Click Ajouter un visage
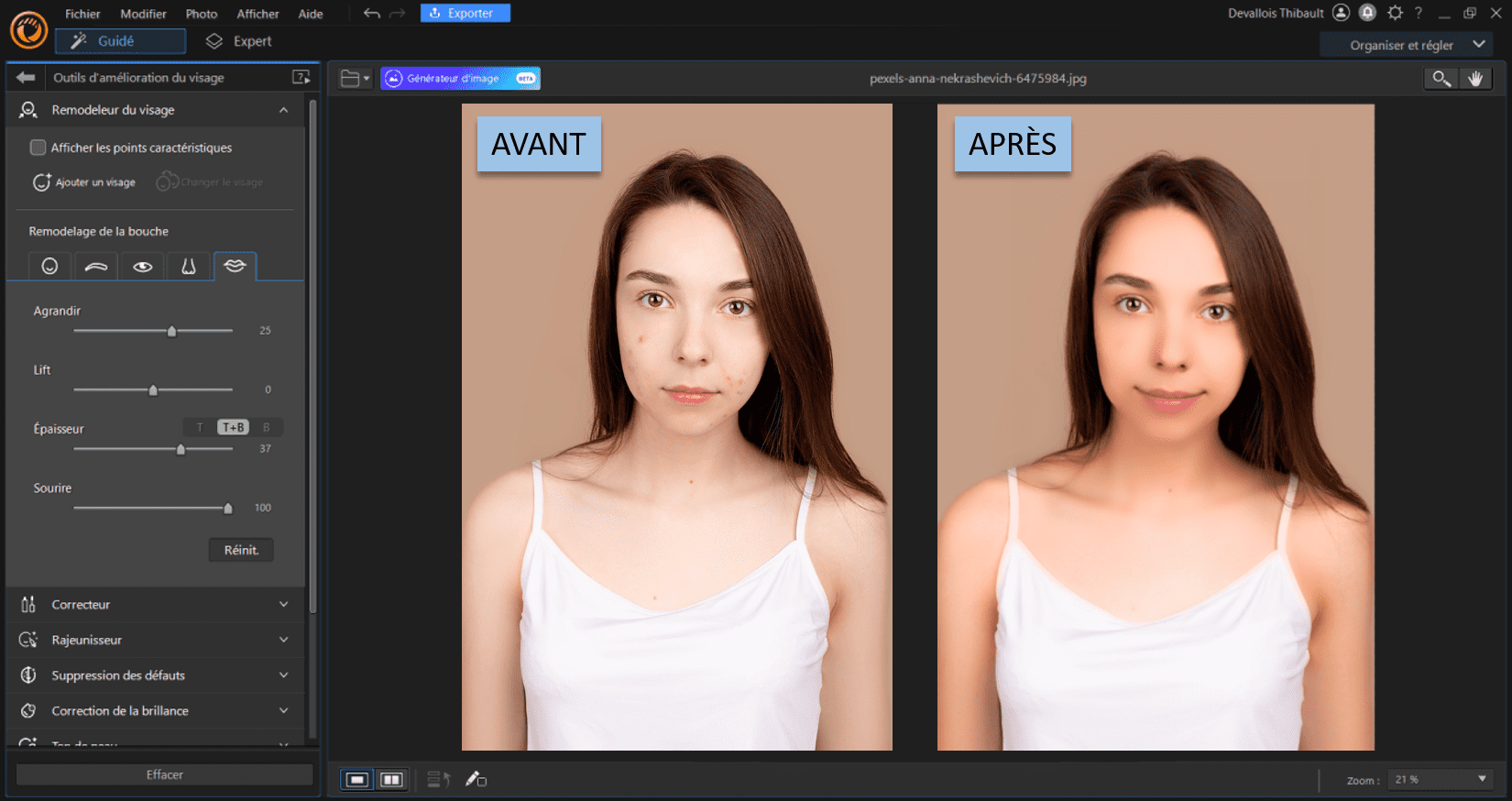 coord(84,182)
